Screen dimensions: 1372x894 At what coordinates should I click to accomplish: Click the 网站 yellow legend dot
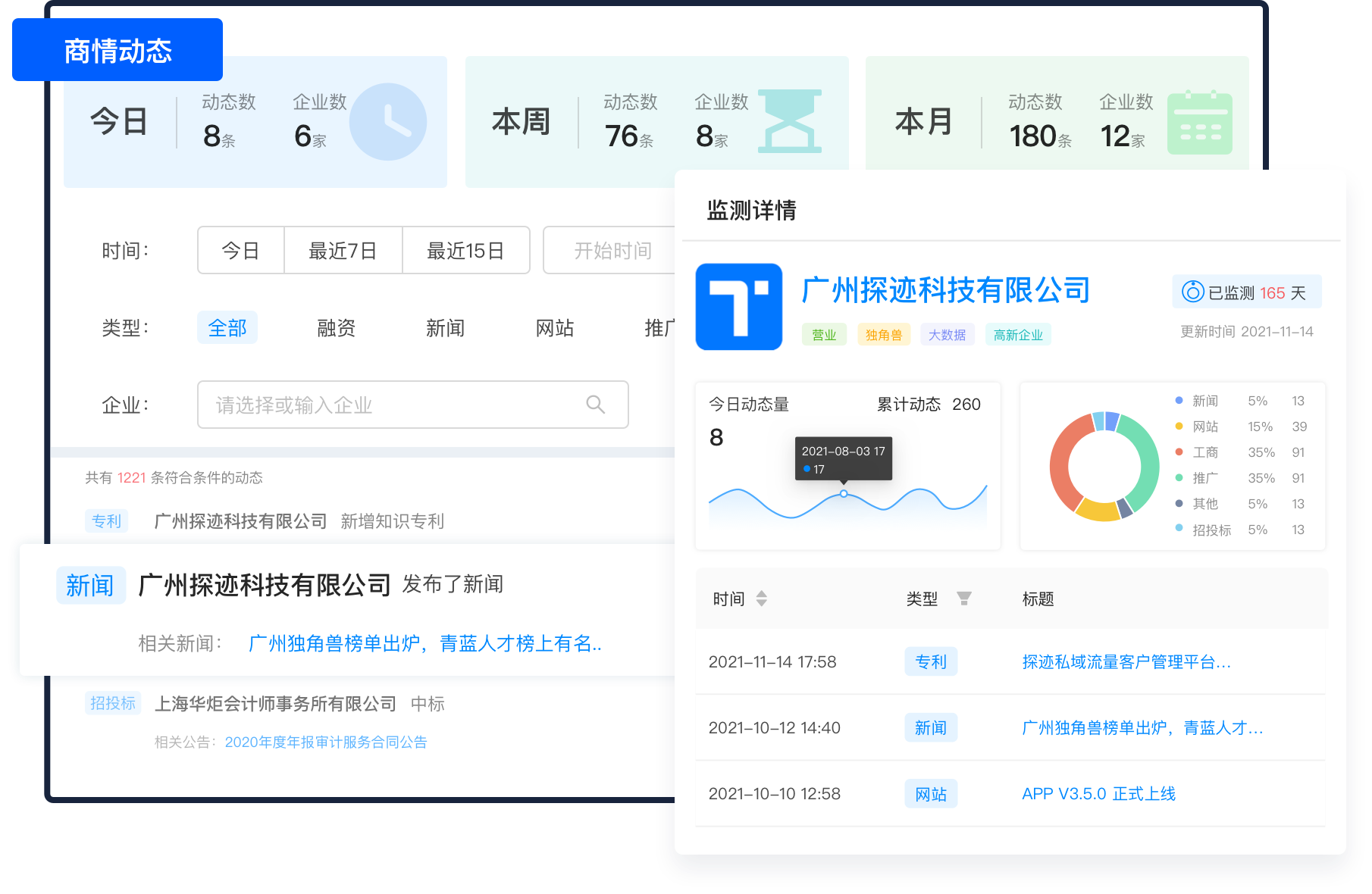(1179, 426)
